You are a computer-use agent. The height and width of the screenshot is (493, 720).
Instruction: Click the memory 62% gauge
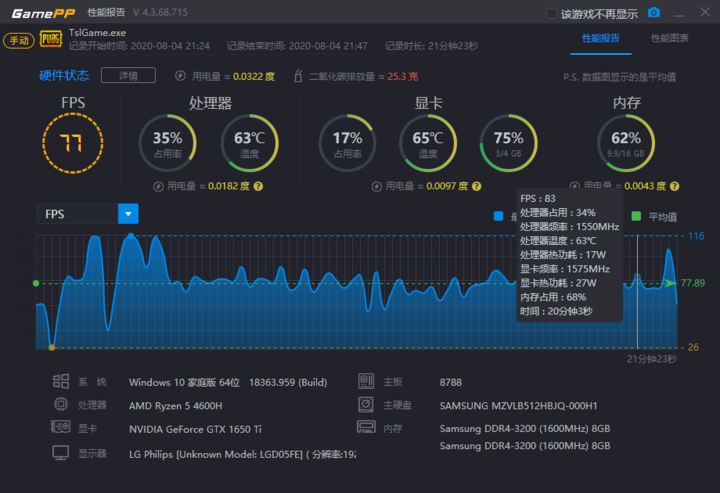click(x=626, y=143)
